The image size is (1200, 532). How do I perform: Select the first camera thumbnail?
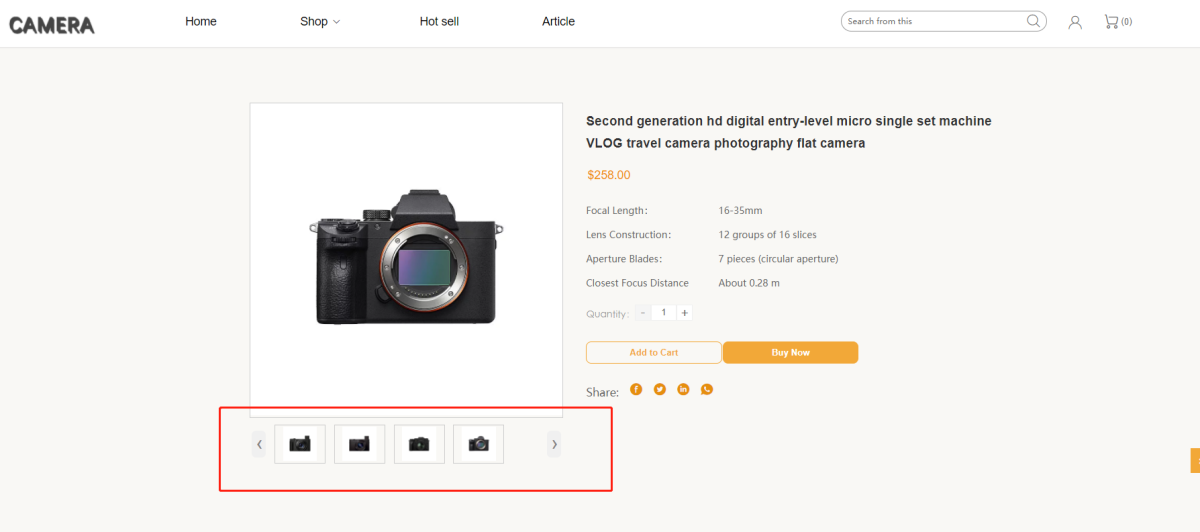click(300, 444)
